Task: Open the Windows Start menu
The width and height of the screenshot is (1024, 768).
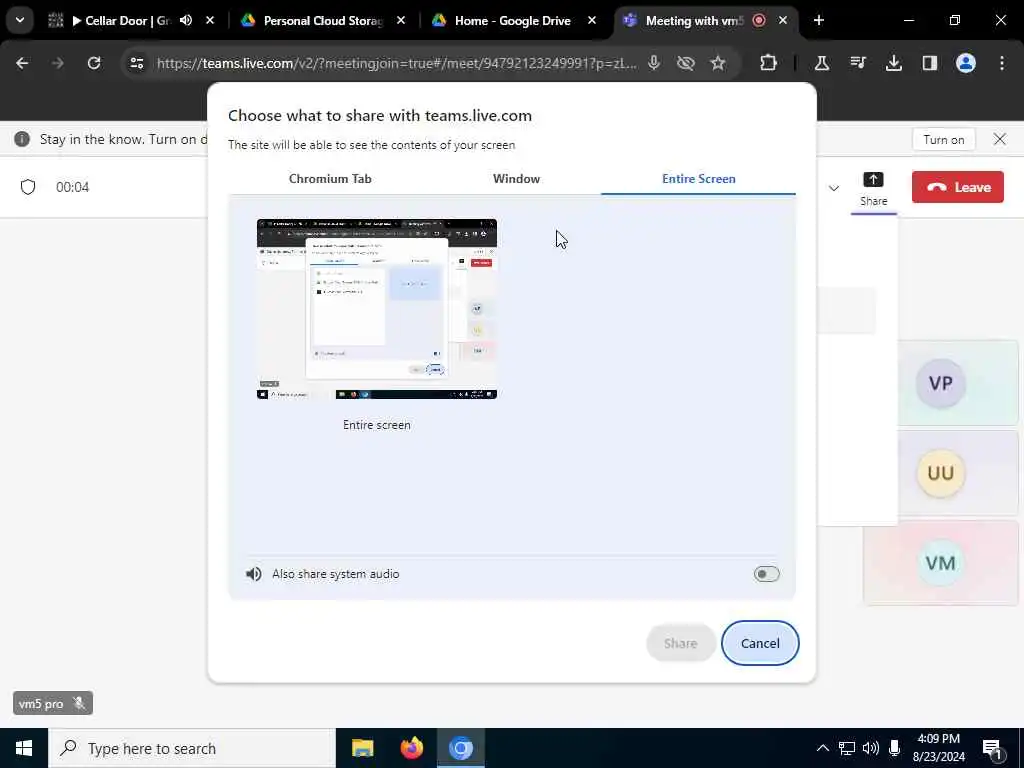Action: tap(24, 748)
